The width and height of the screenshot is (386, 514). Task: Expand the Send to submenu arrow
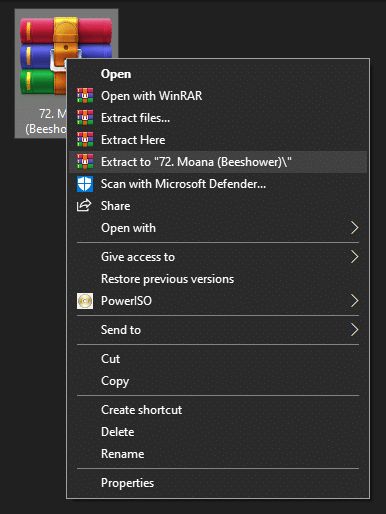(354, 330)
